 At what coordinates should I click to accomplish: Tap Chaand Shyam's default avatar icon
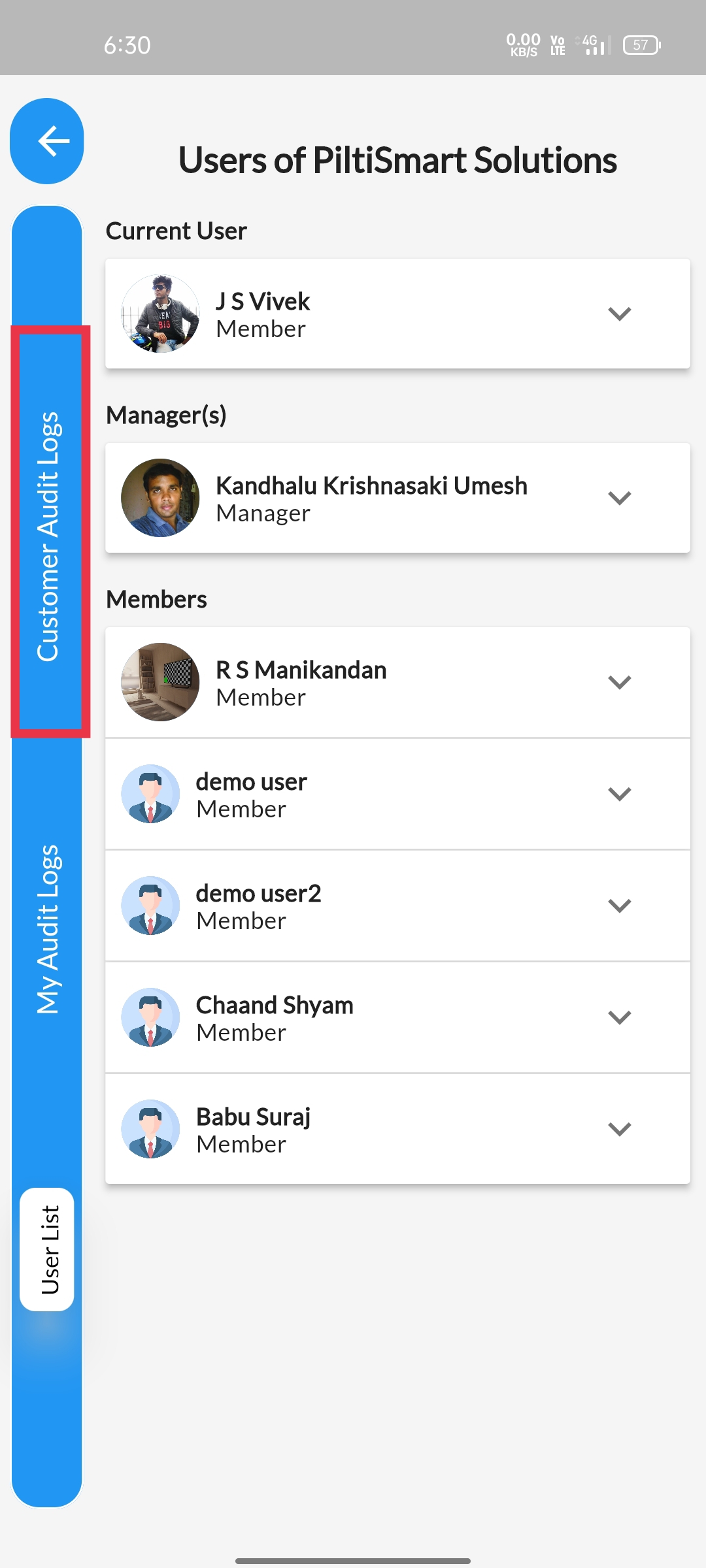150,1017
